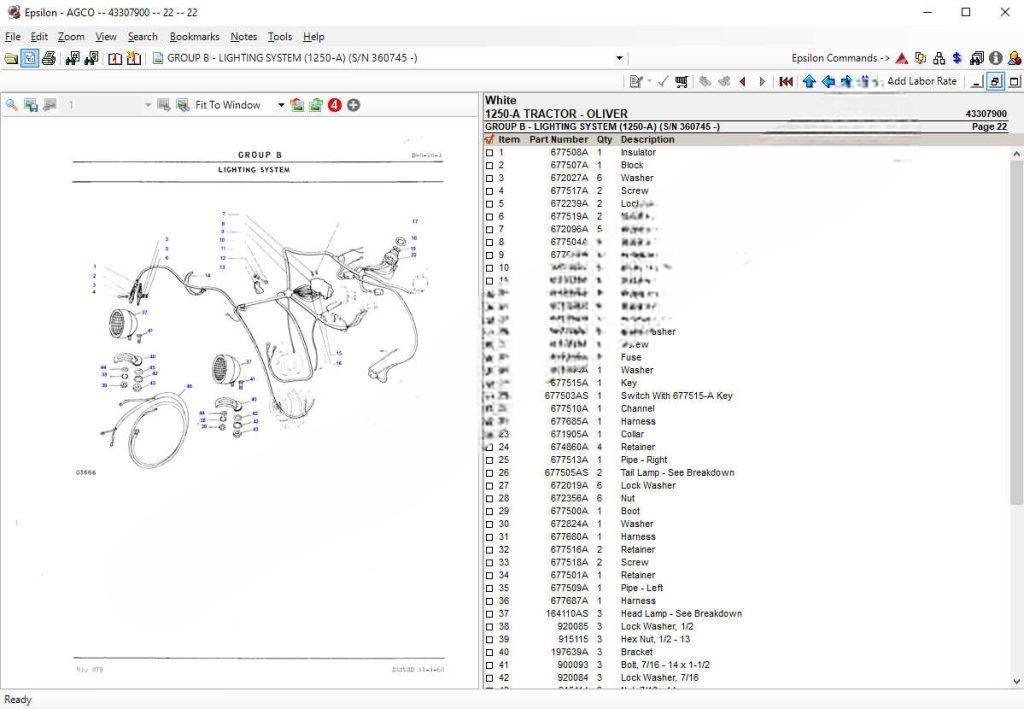Click the open folder toolbar icon
Image resolution: width=1024 pixels, height=709 pixels.
11,58
